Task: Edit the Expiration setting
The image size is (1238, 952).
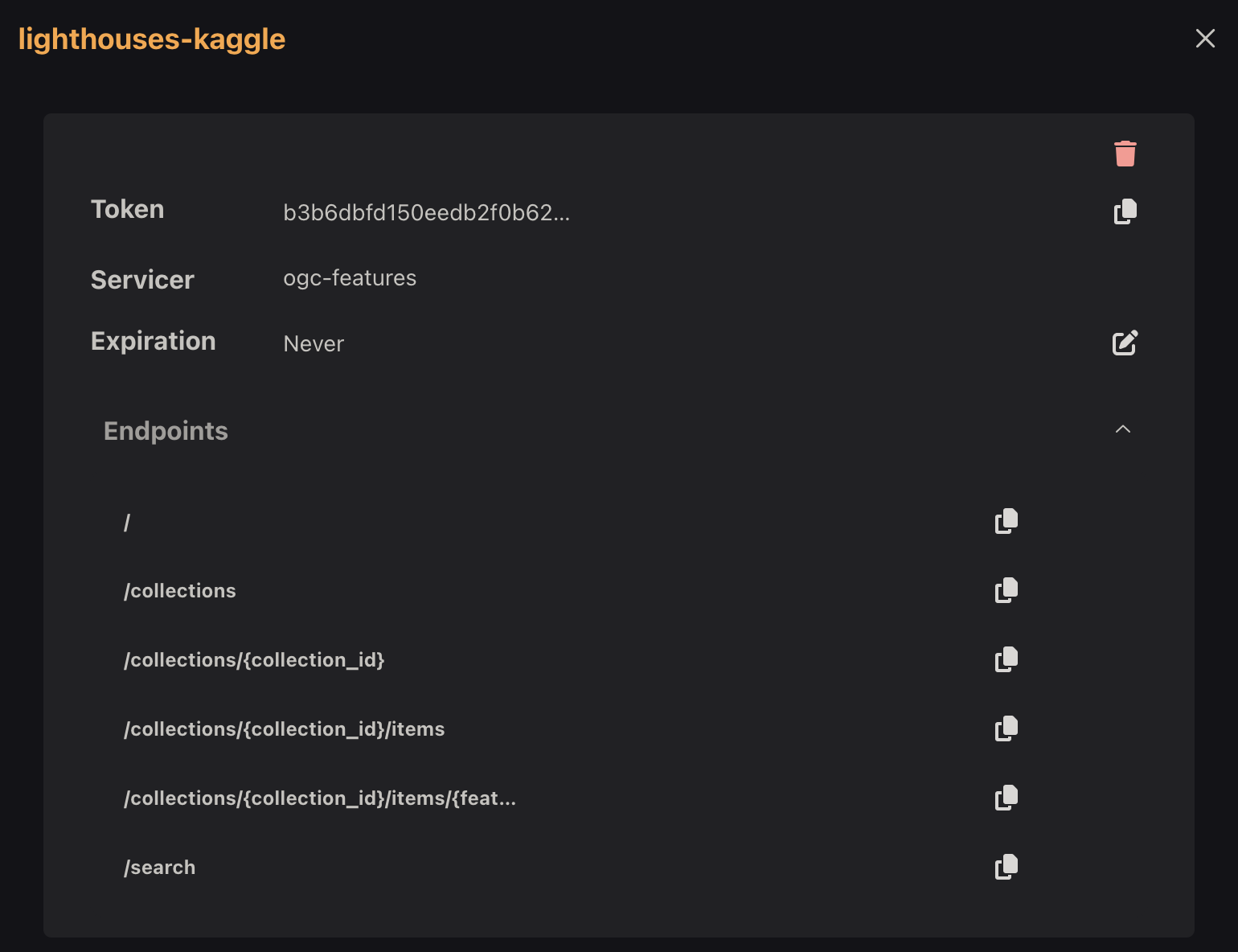Action: [1125, 343]
